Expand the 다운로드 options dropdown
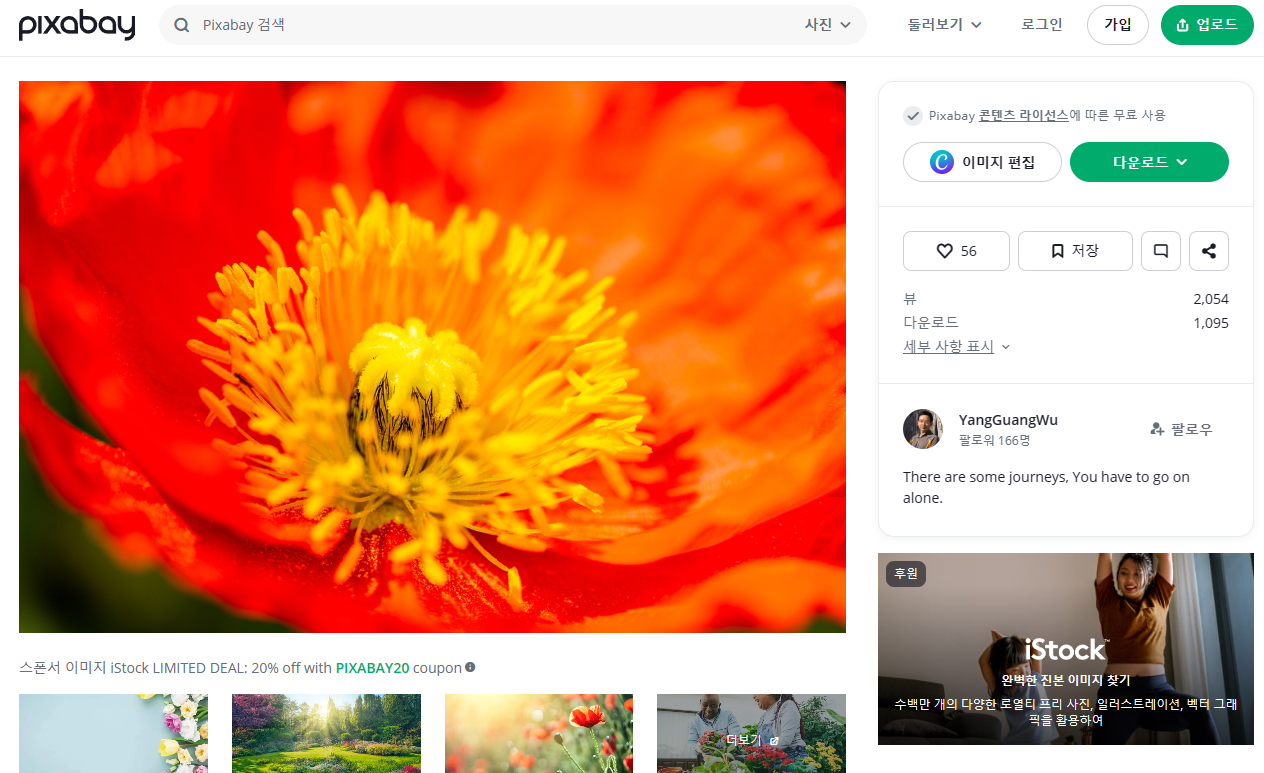Screen dimensions: 1264x773 click(x=1149, y=162)
